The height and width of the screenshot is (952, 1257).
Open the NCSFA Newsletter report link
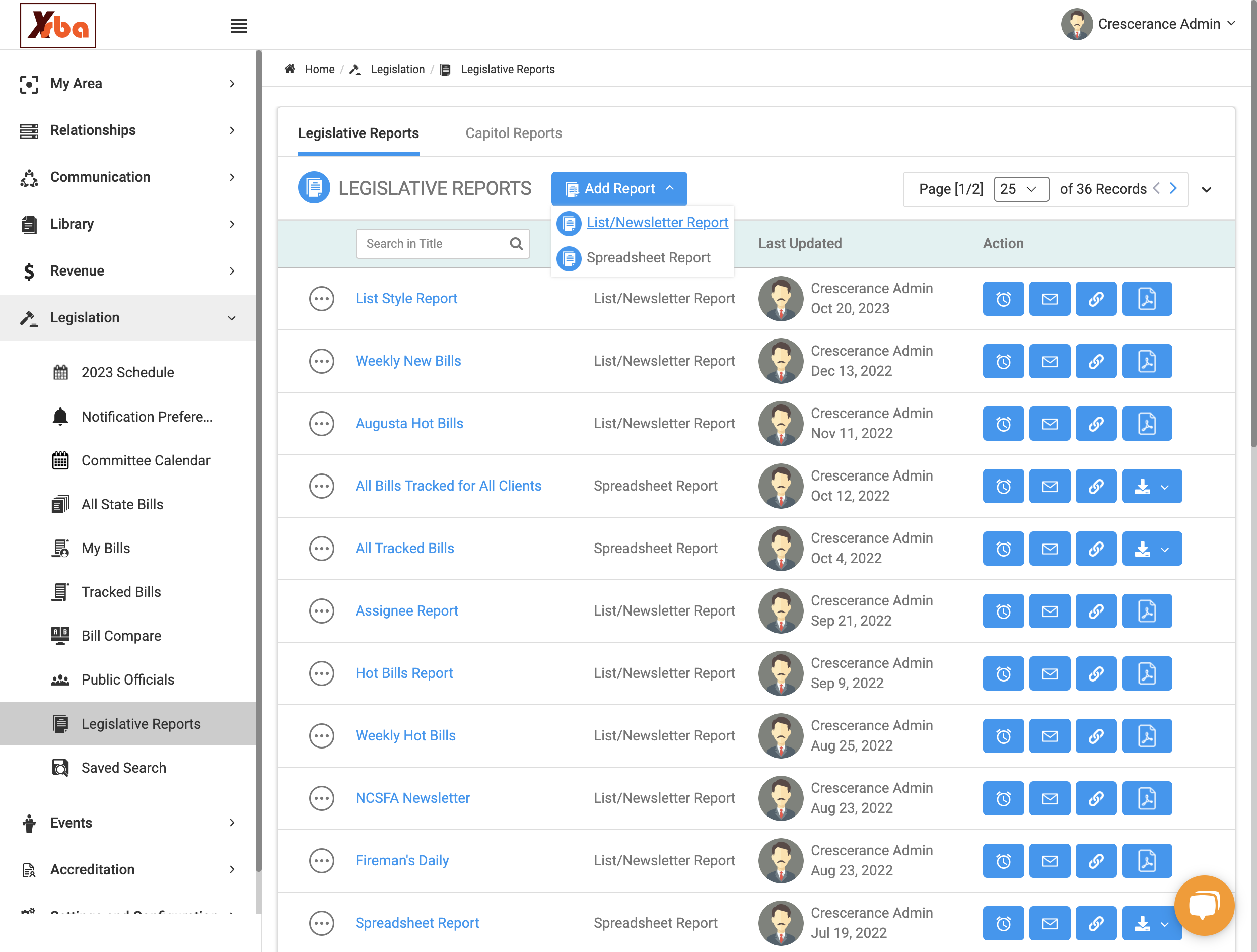(412, 798)
